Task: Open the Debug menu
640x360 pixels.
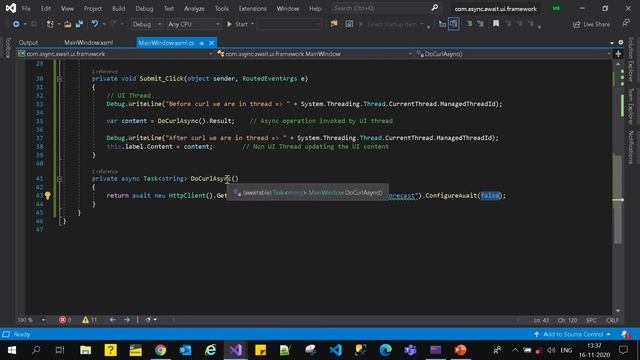Action: click(144, 8)
